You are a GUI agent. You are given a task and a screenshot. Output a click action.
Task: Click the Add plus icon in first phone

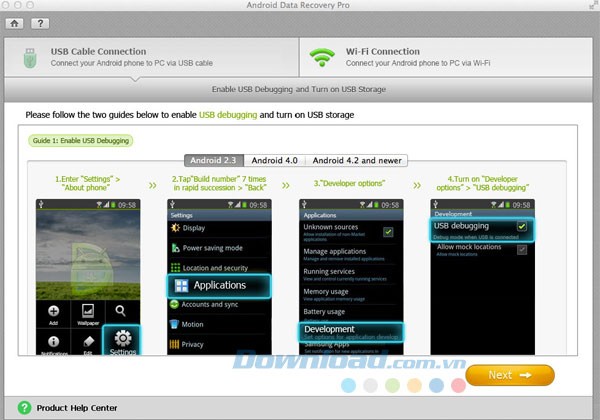coord(53,312)
